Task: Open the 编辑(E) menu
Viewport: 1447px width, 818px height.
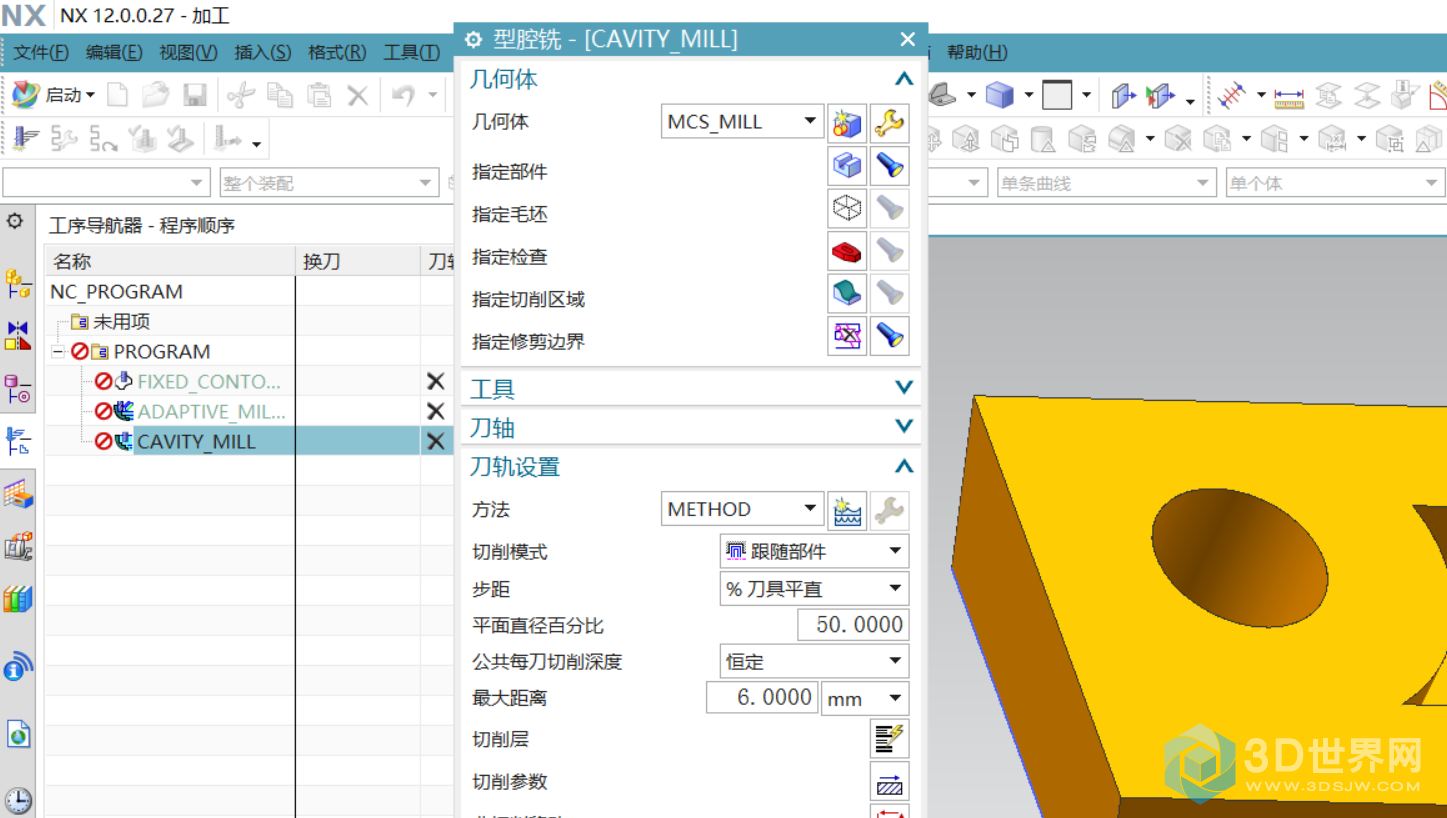Action: point(114,52)
